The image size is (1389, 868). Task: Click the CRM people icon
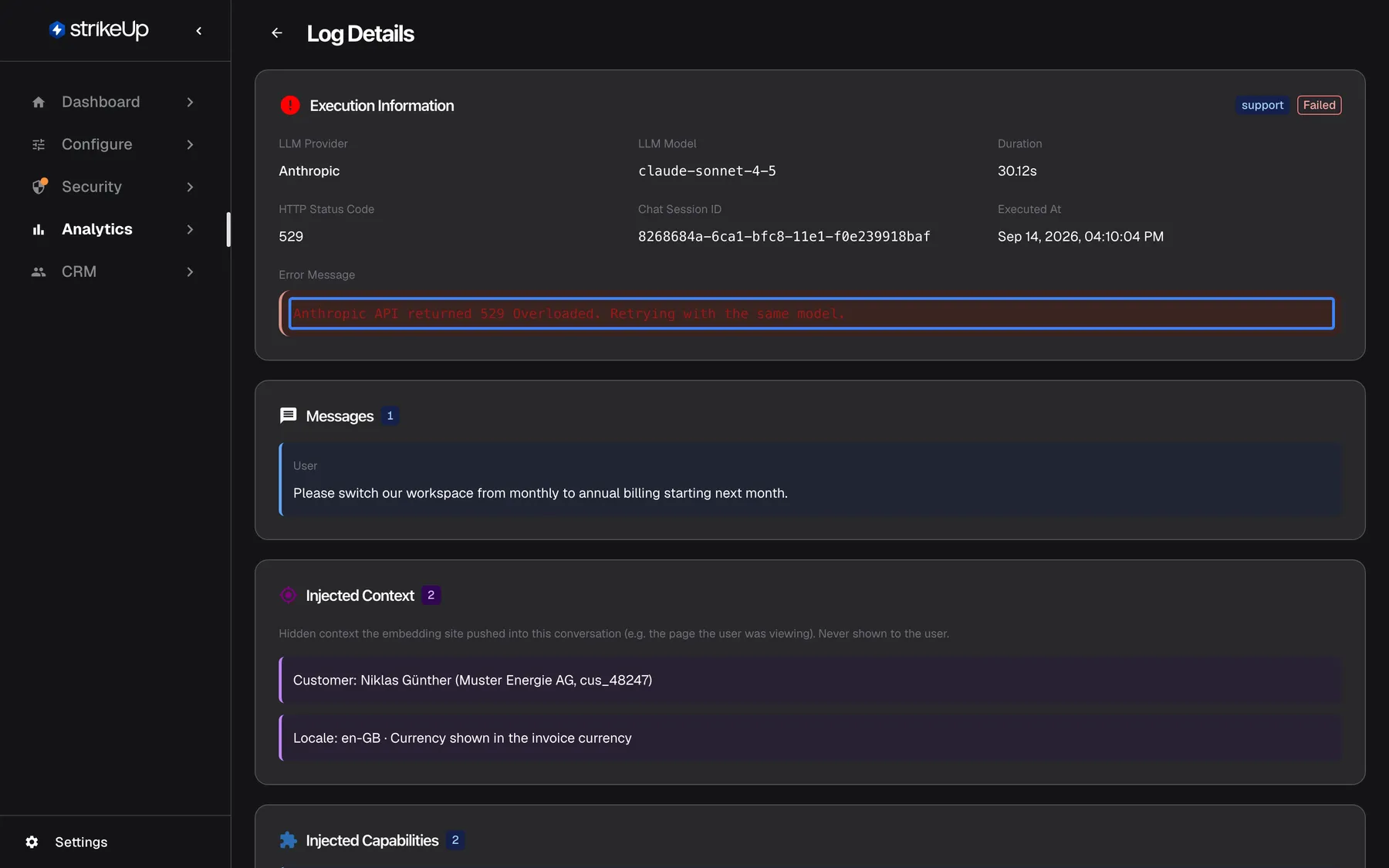tap(39, 272)
